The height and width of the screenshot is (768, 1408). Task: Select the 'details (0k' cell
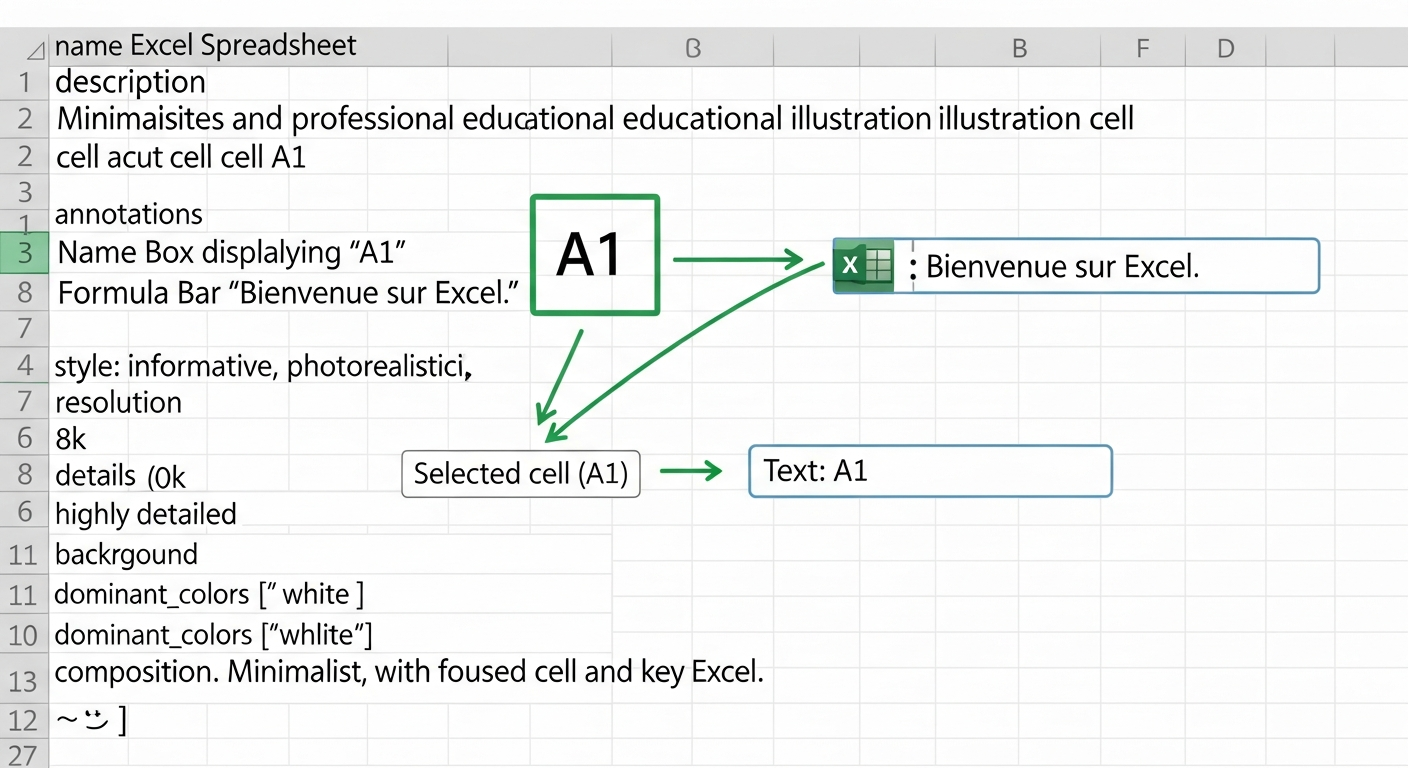[121, 475]
